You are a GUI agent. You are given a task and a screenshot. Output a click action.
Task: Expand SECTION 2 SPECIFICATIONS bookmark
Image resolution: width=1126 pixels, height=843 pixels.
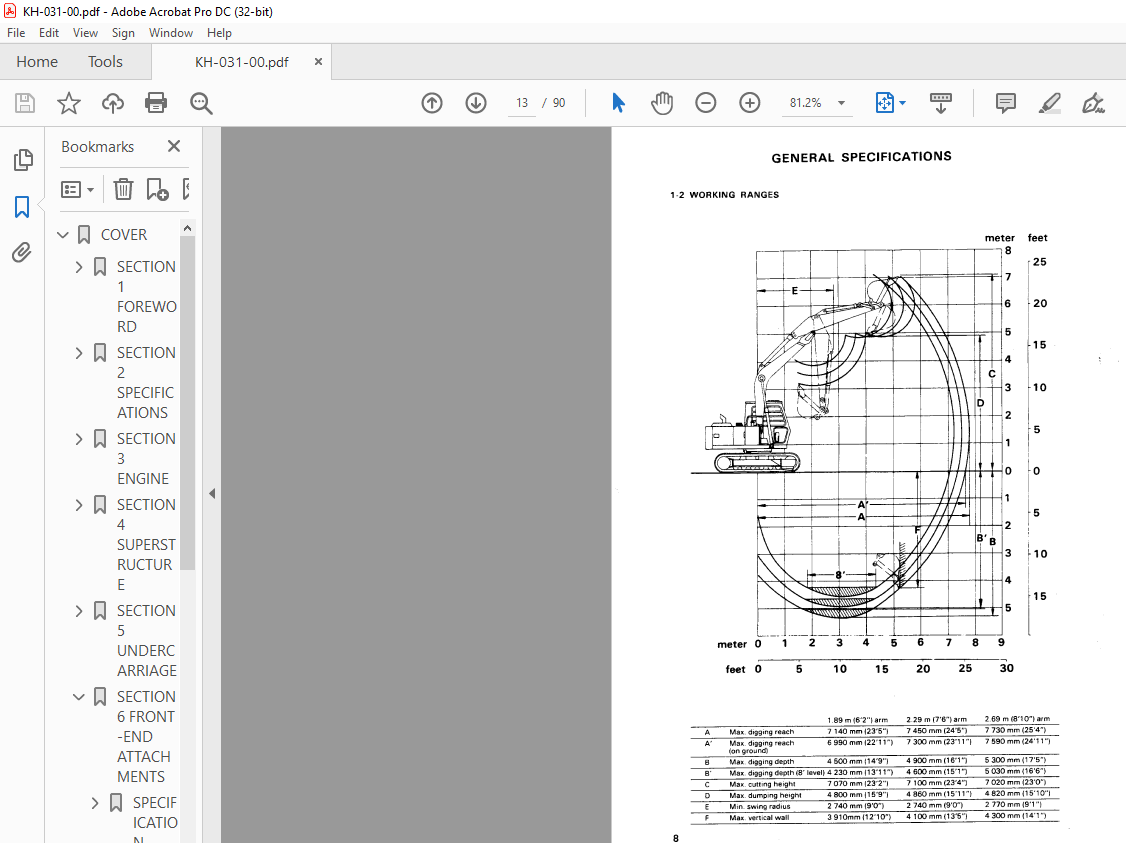[79, 353]
